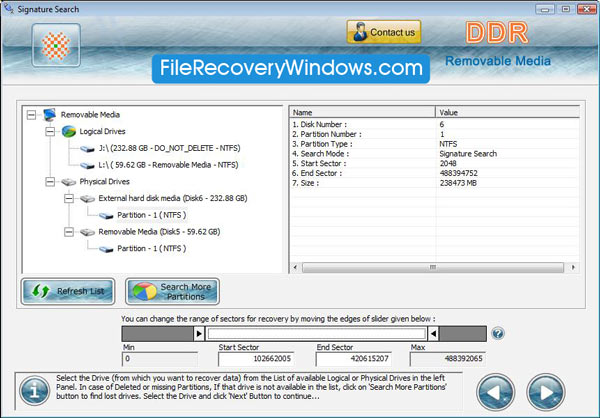This screenshot has height=418, width=600.
Task: Click the Physical Drives tree label
Action: click(x=104, y=181)
